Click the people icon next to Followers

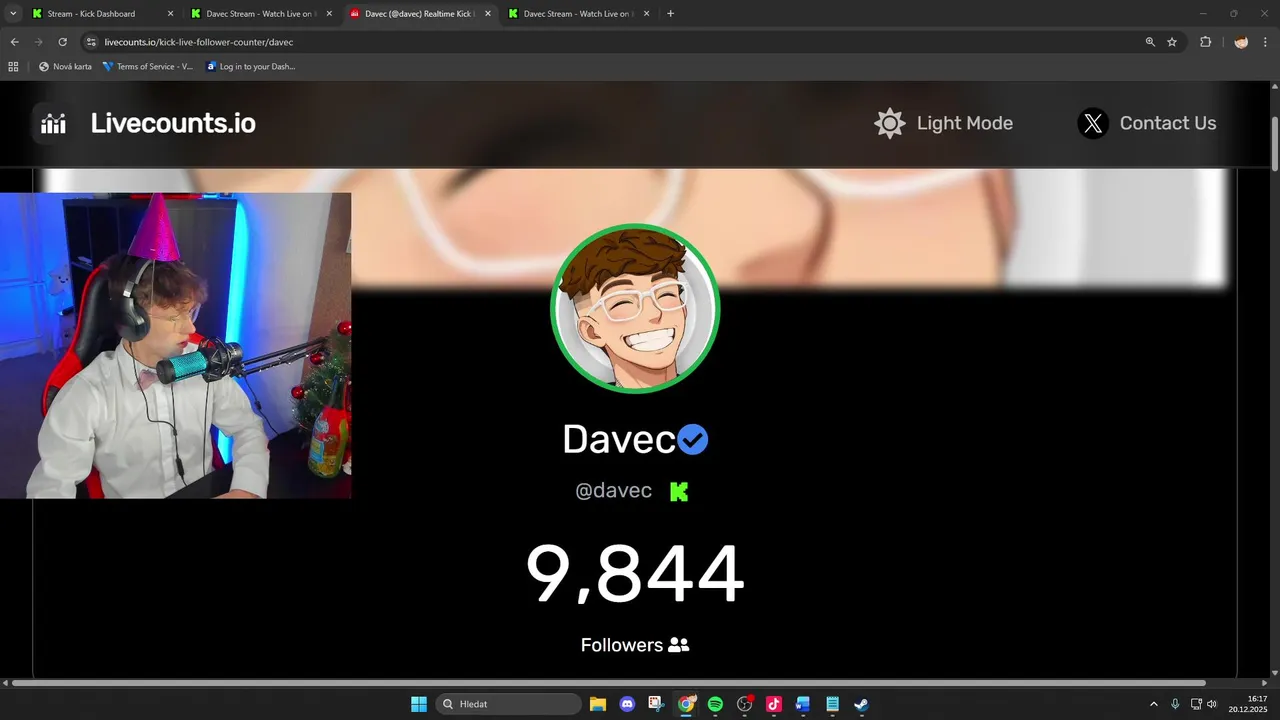point(679,645)
